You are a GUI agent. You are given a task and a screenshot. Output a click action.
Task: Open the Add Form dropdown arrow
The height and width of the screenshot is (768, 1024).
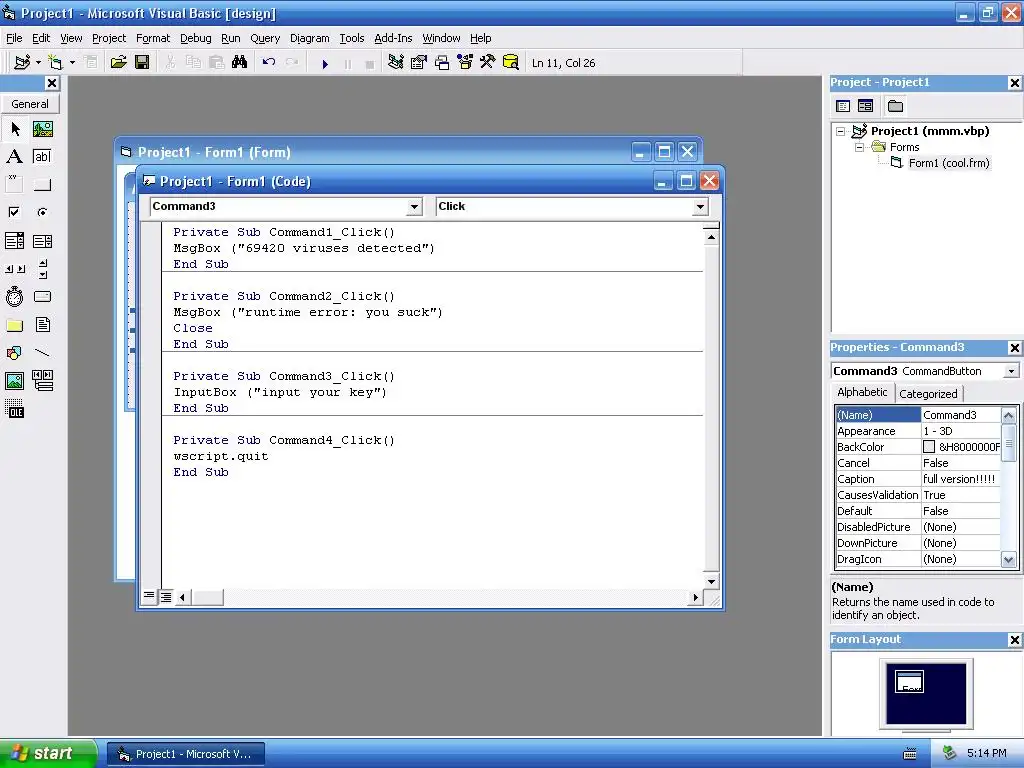[x=72, y=63]
